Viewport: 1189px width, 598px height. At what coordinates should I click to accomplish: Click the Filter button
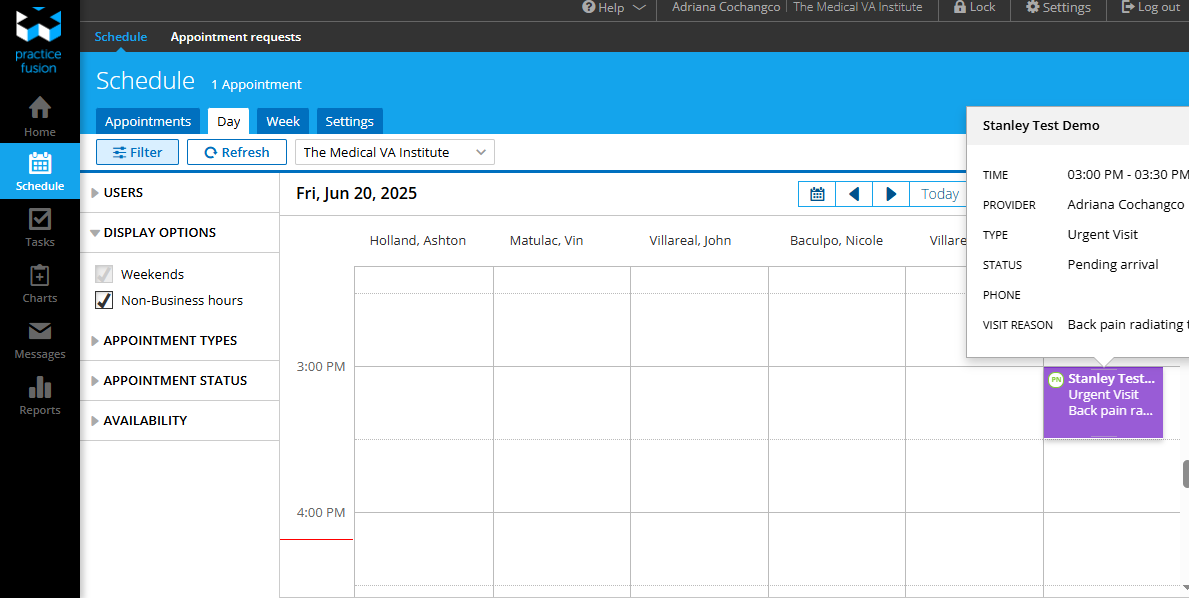[137, 152]
